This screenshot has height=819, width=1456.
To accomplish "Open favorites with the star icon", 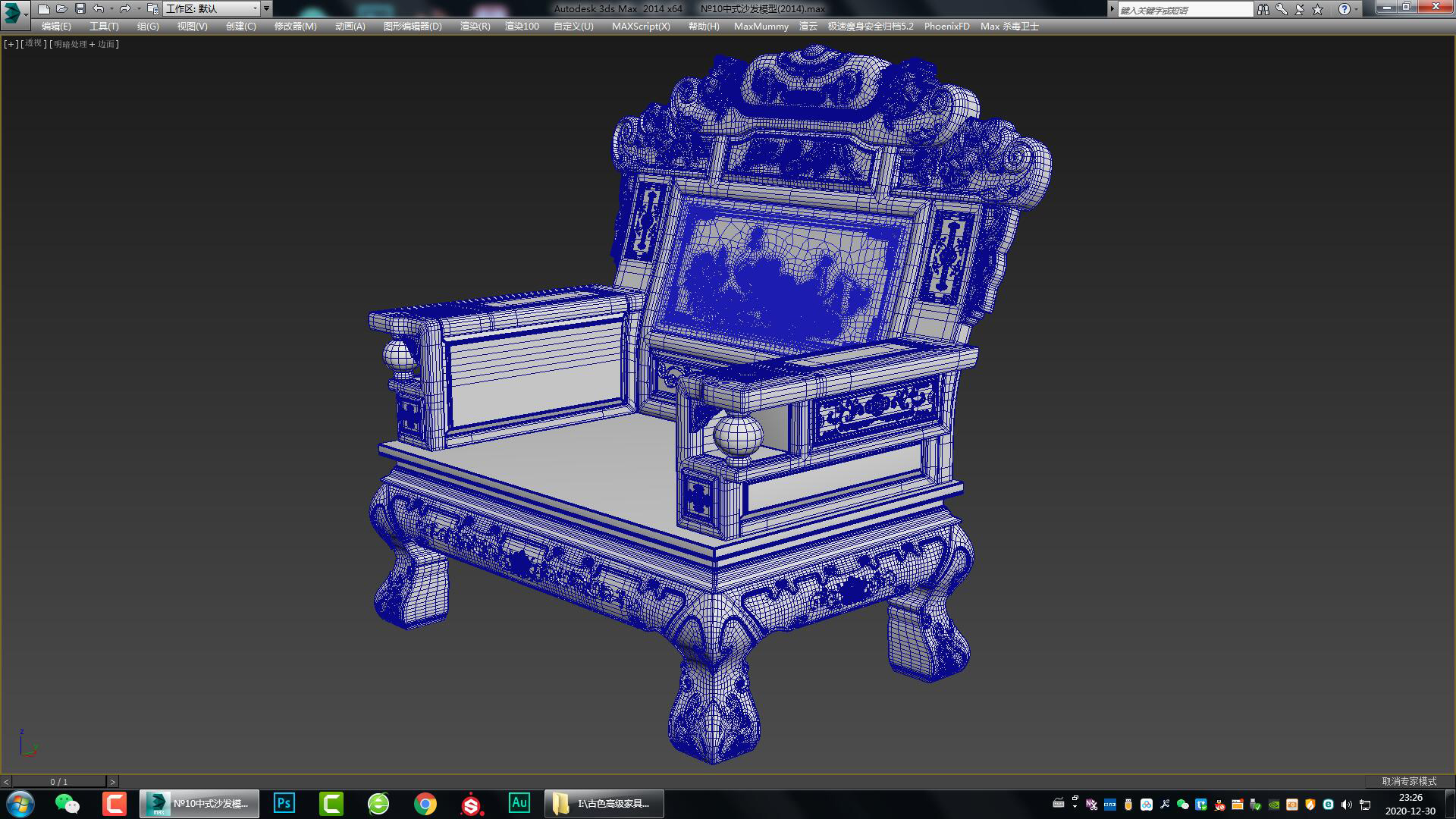I will [x=1319, y=8].
